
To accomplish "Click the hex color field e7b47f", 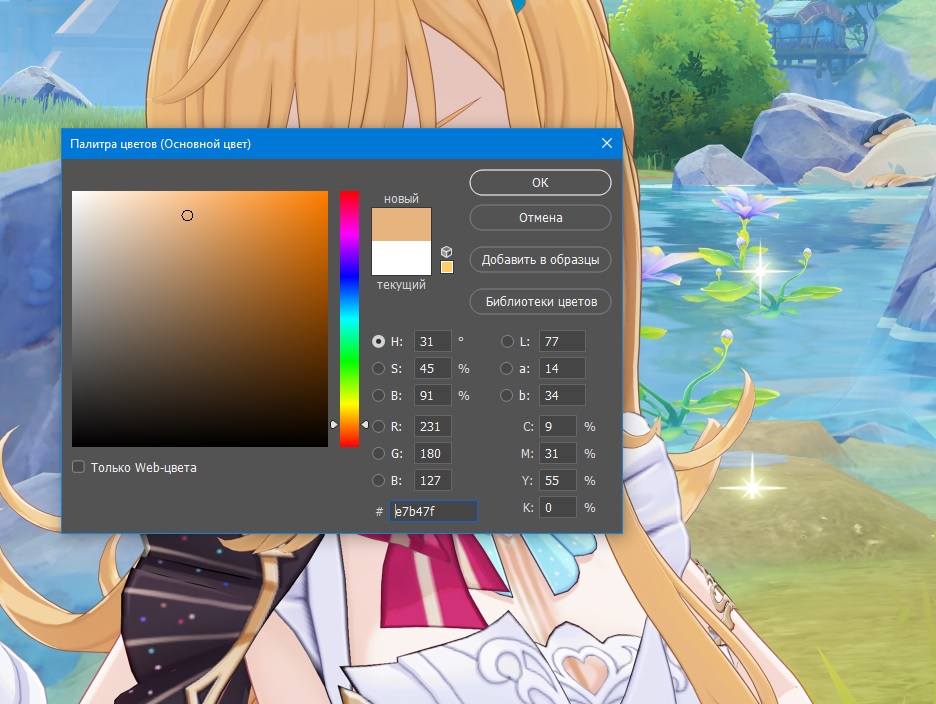I will click(433, 511).
